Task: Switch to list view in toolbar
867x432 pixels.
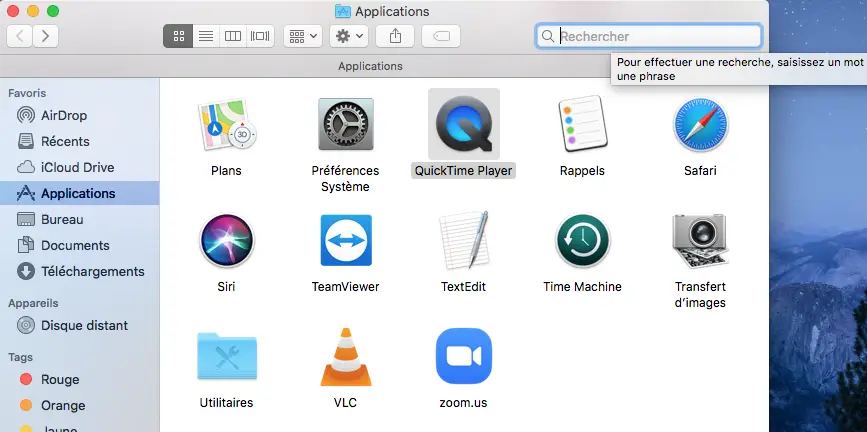Action: pos(206,37)
